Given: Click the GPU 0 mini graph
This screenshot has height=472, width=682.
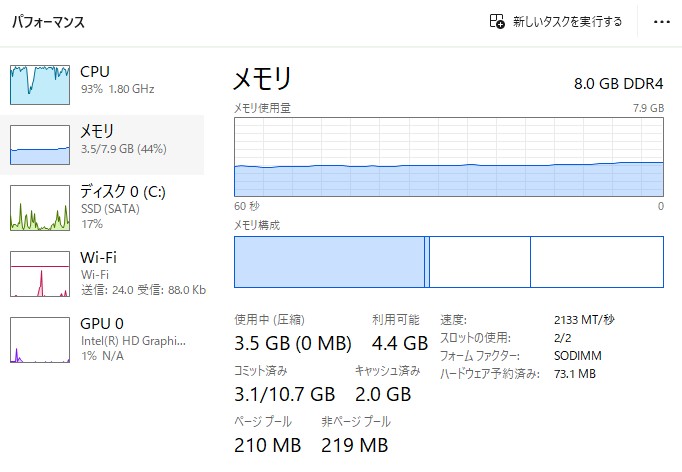Looking at the screenshot, I should click(x=40, y=340).
